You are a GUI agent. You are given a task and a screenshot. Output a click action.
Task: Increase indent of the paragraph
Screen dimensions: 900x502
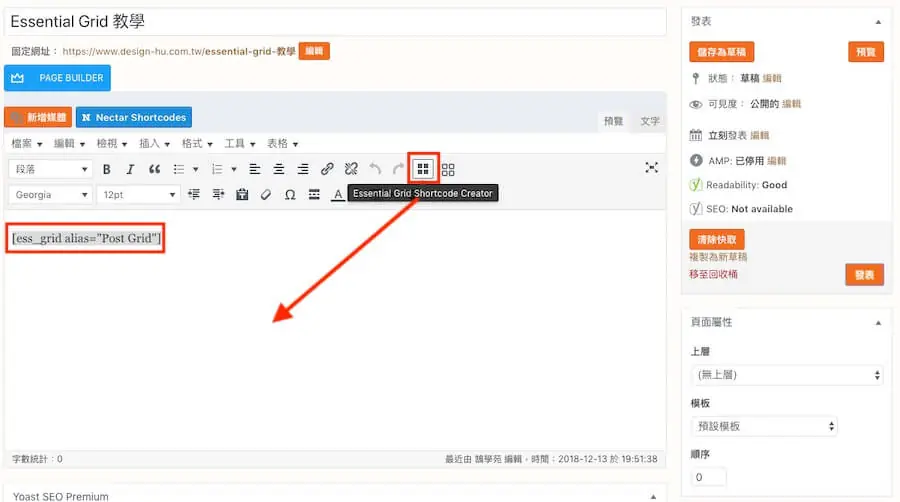coord(218,194)
